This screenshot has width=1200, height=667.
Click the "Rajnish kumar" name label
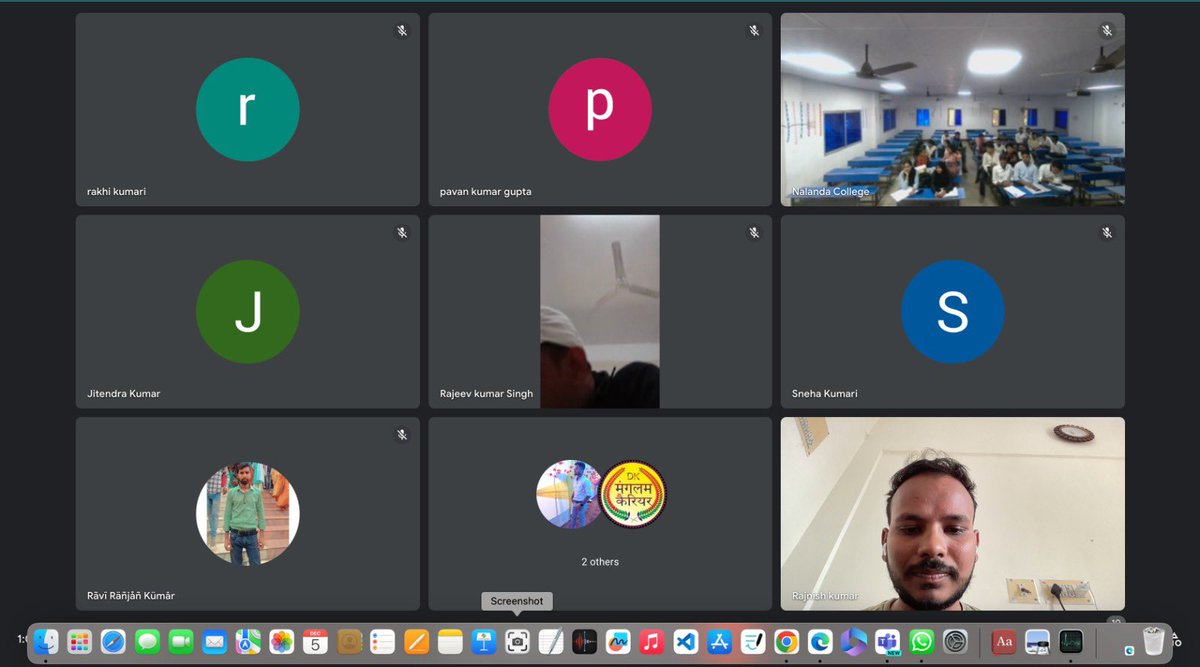(825, 596)
